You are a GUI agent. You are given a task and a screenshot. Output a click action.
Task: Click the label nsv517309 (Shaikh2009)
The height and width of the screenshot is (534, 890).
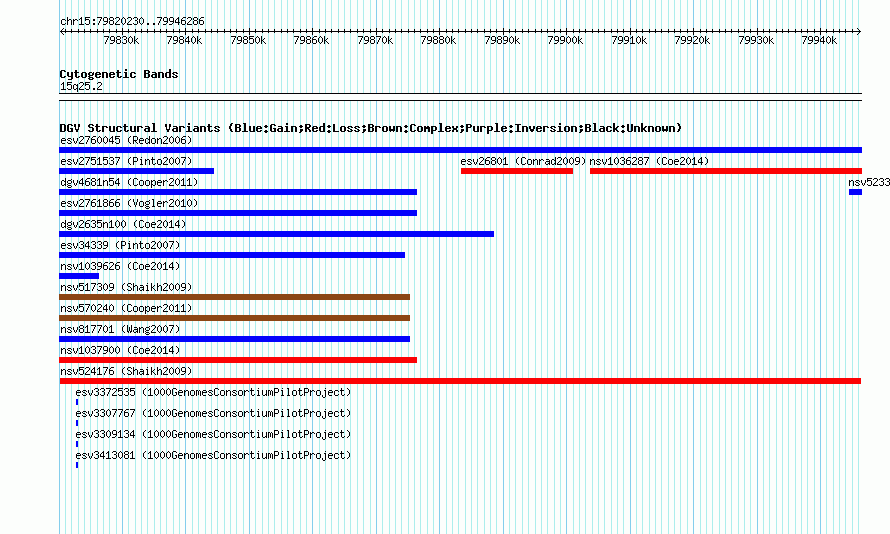click(126, 287)
